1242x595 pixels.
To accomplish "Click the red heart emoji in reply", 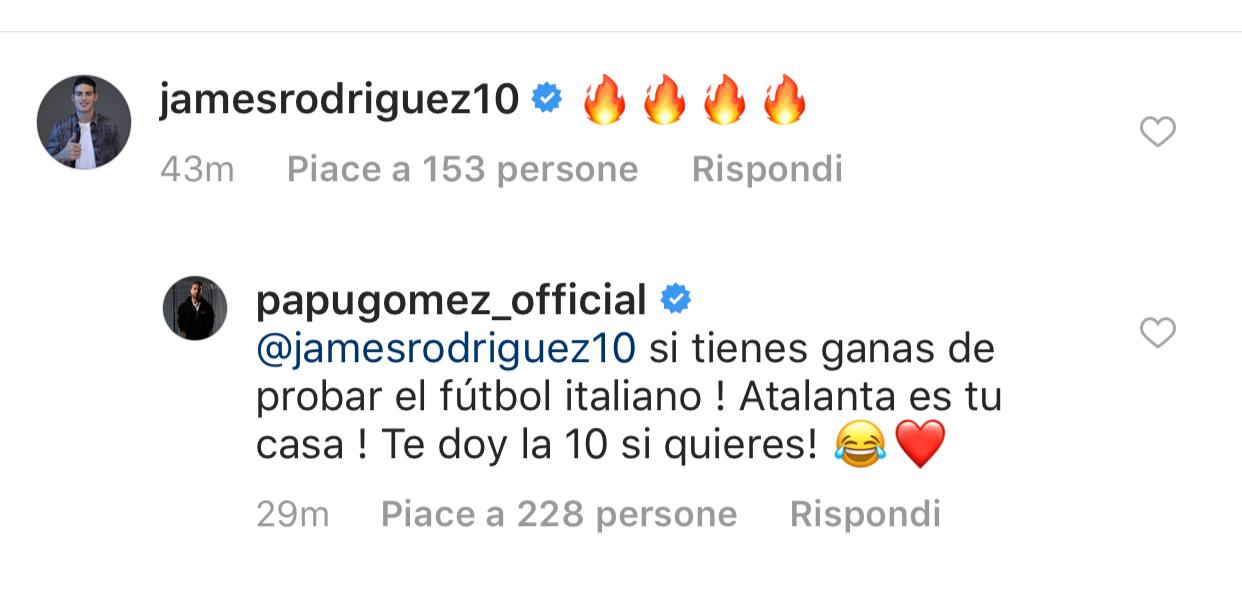I will click(x=920, y=446).
